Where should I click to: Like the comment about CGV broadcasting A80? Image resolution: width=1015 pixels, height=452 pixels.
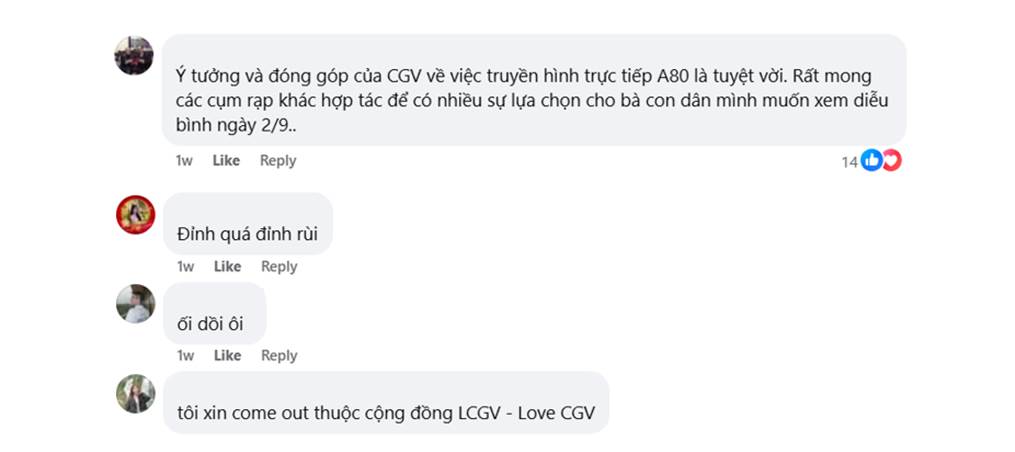point(226,161)
